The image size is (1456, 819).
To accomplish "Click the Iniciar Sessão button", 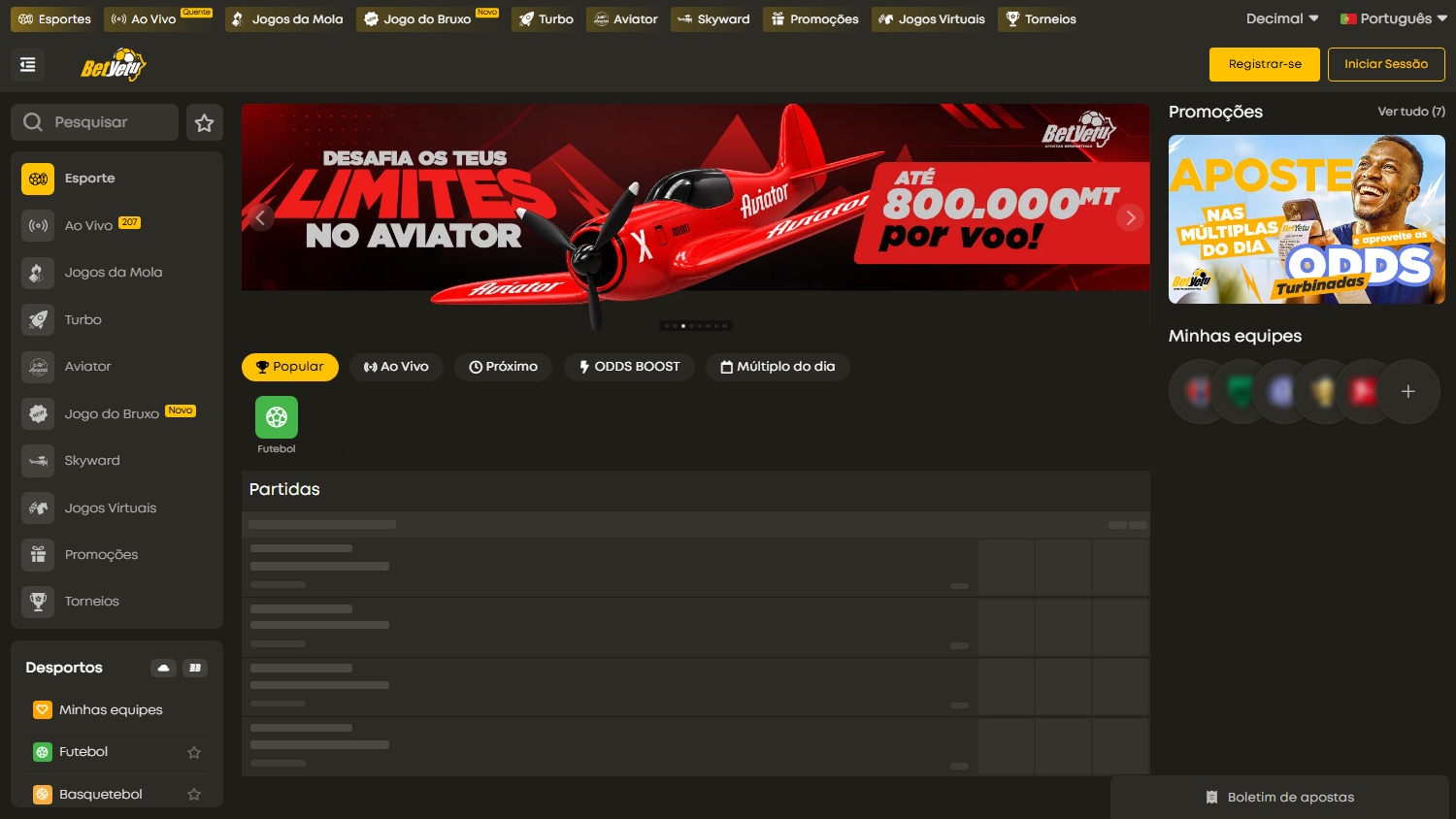I will click(1386, 64).
